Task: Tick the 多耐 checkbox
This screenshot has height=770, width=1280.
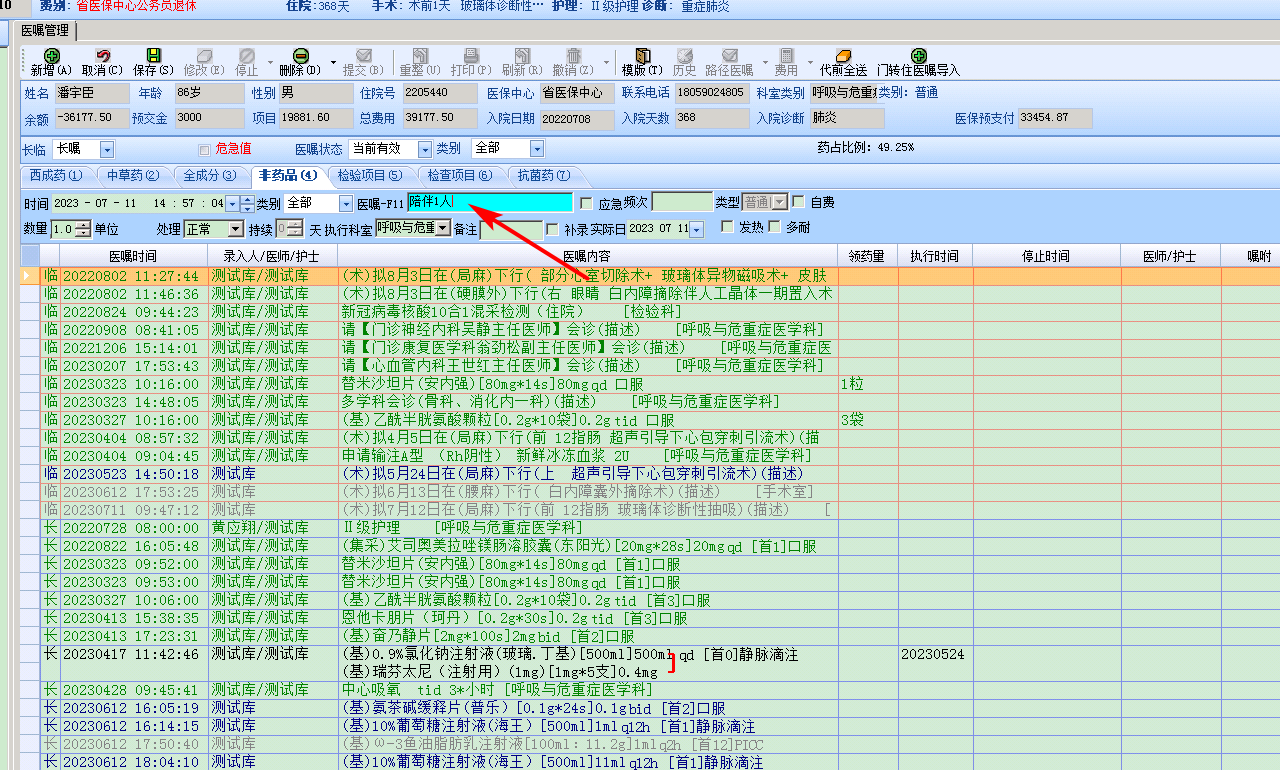Action: (774, 227)
